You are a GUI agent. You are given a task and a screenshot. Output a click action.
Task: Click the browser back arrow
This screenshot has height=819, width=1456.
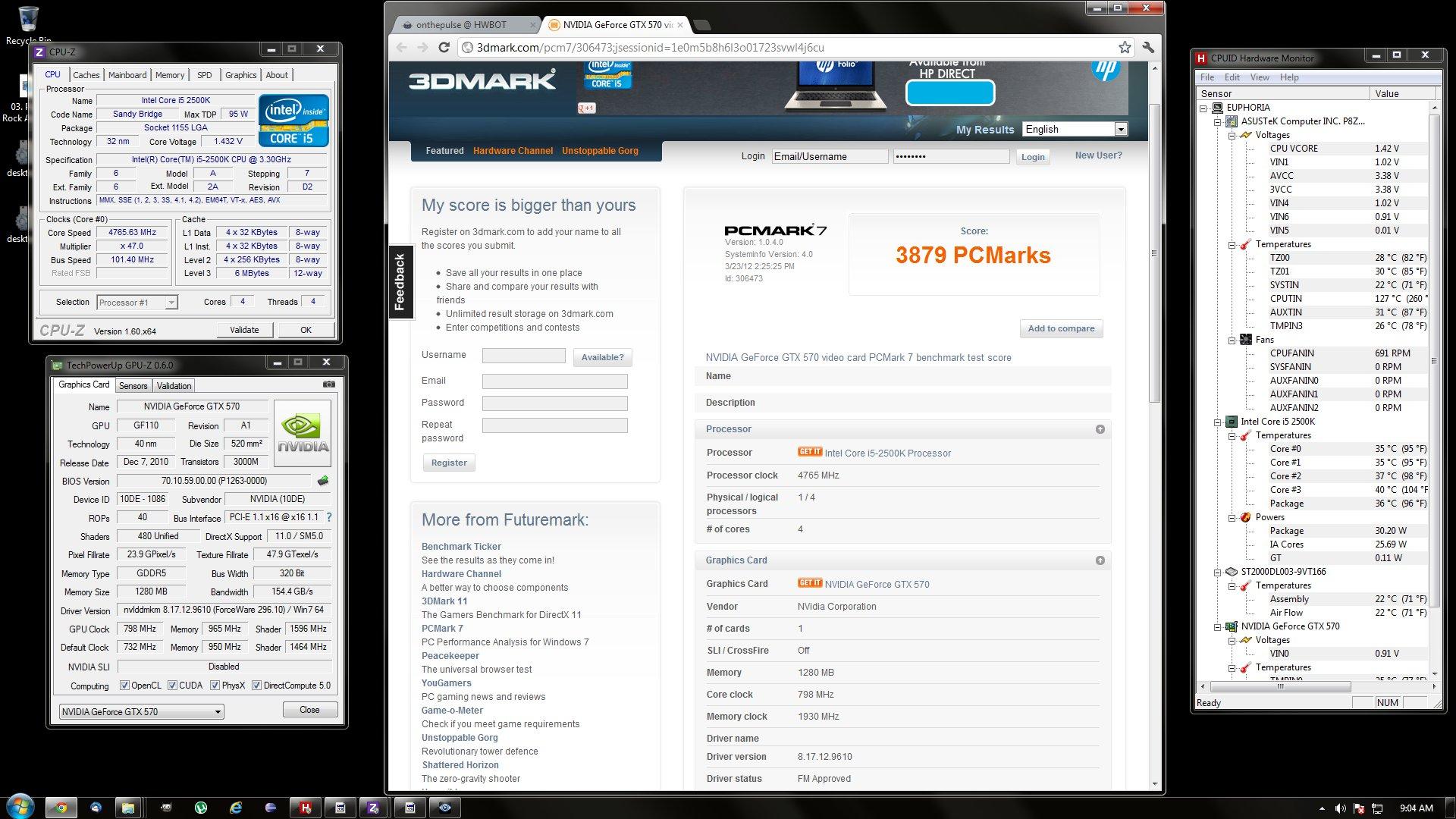[401, 47]
